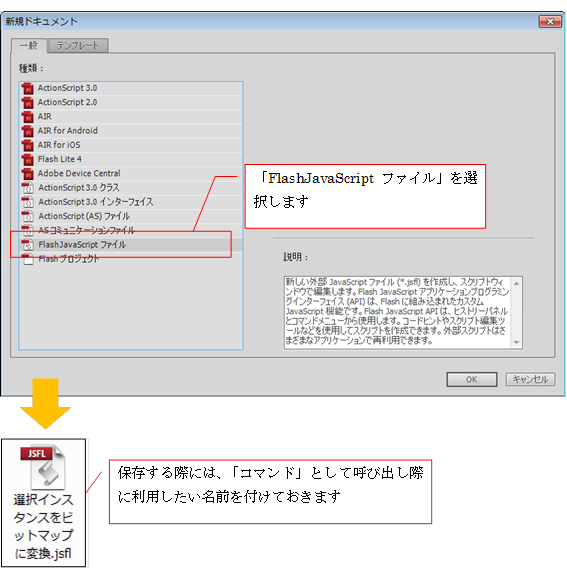Click the Adobe Device Central icon
Viewport: 567px width, 576px height.
point(28,174)
